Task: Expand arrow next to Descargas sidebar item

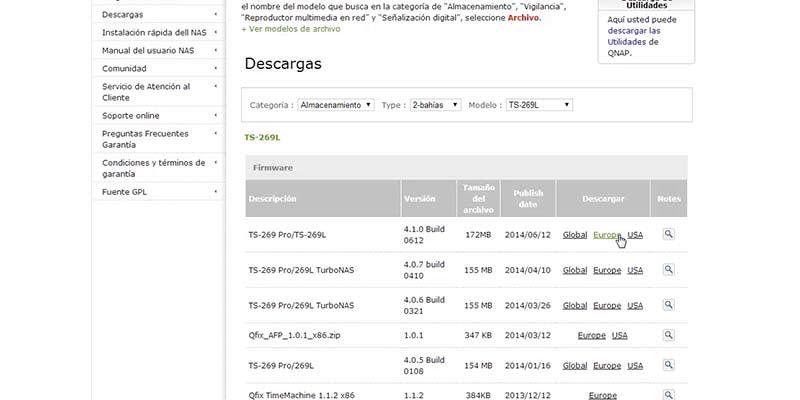Action: (215, 14)
